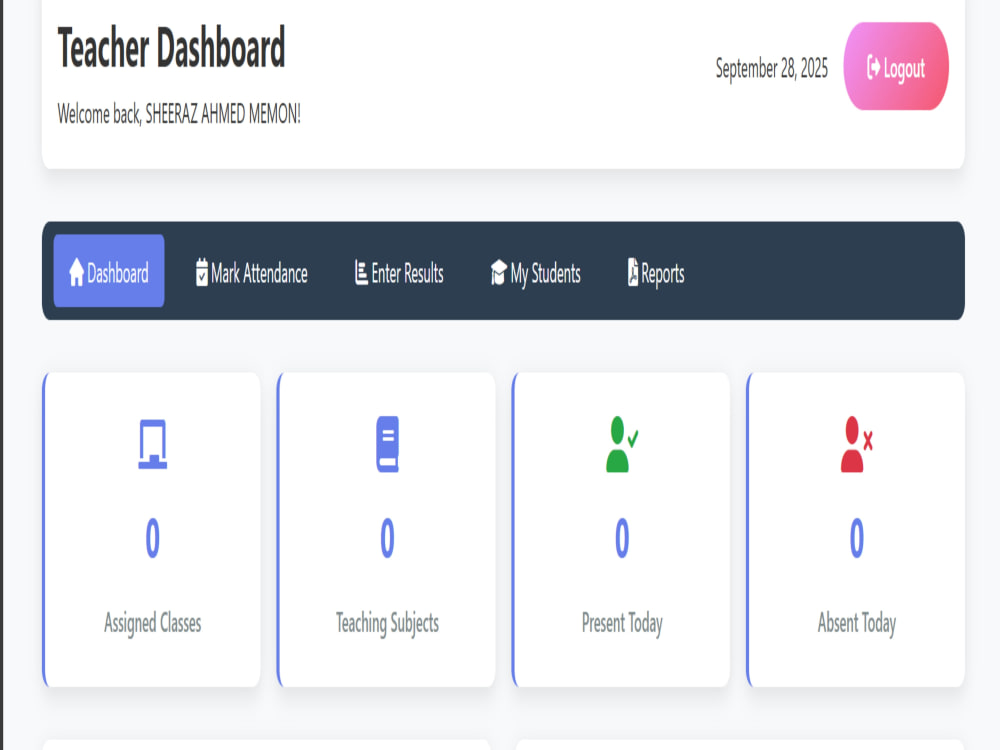Click the red user-x Absent Today icon

click(857, 445)
